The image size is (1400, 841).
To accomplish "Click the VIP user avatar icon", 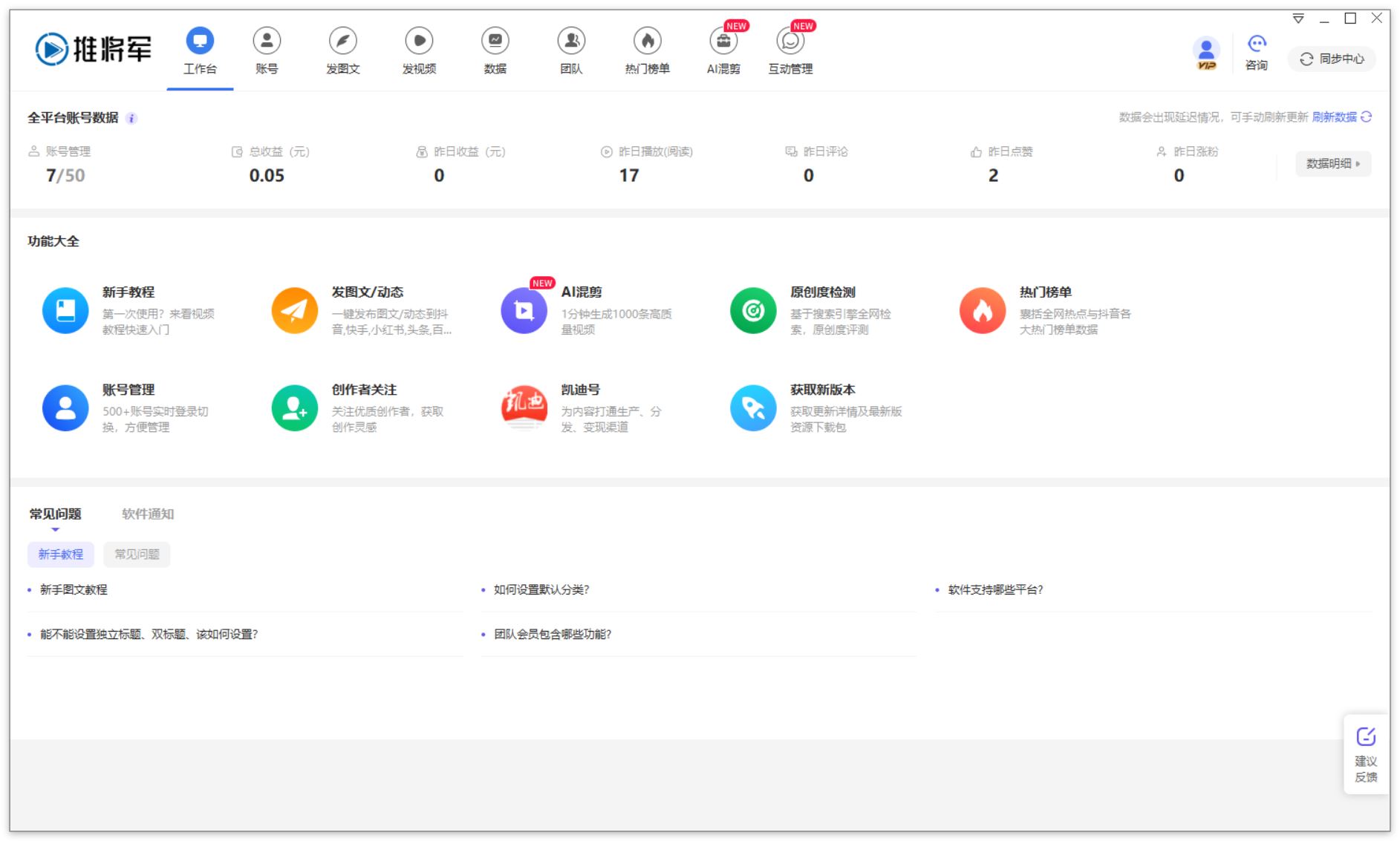I will pos(1206,53).
